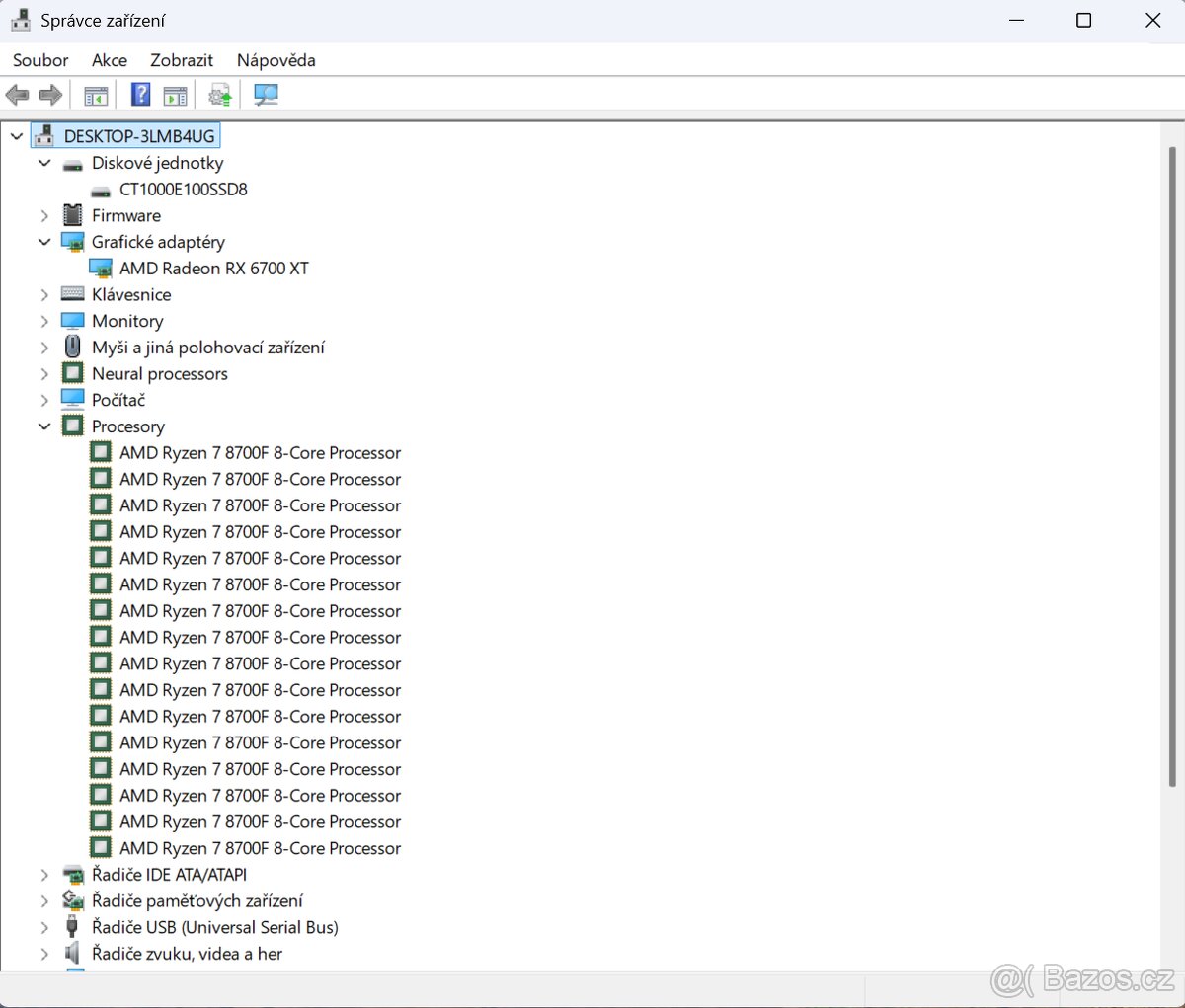Click scan for hardware changes icon
Screen dimensions: 1185x1008
click(x=266, y=95)
